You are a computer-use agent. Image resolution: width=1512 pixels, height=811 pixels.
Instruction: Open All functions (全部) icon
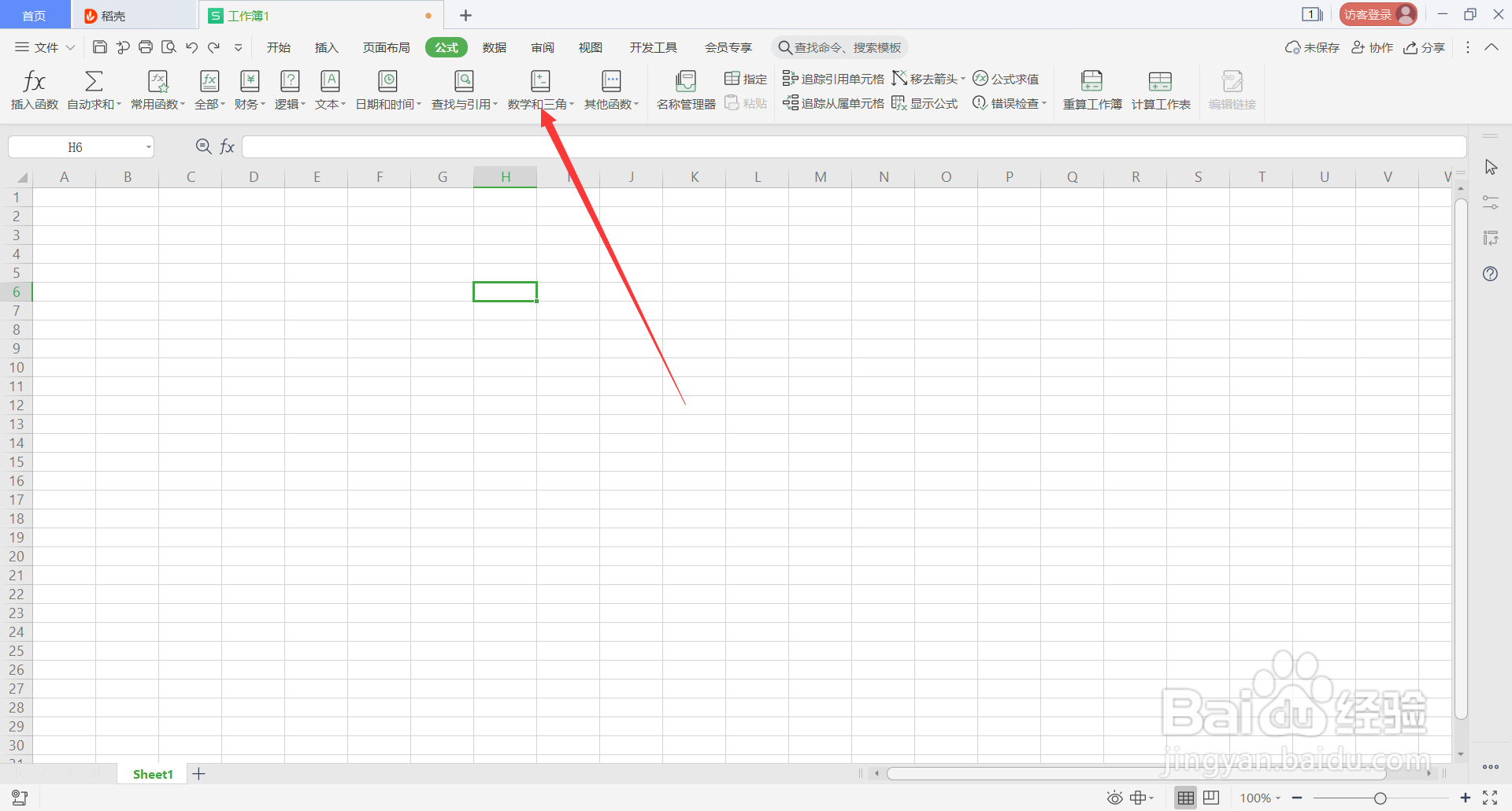[x=209, y=81]
